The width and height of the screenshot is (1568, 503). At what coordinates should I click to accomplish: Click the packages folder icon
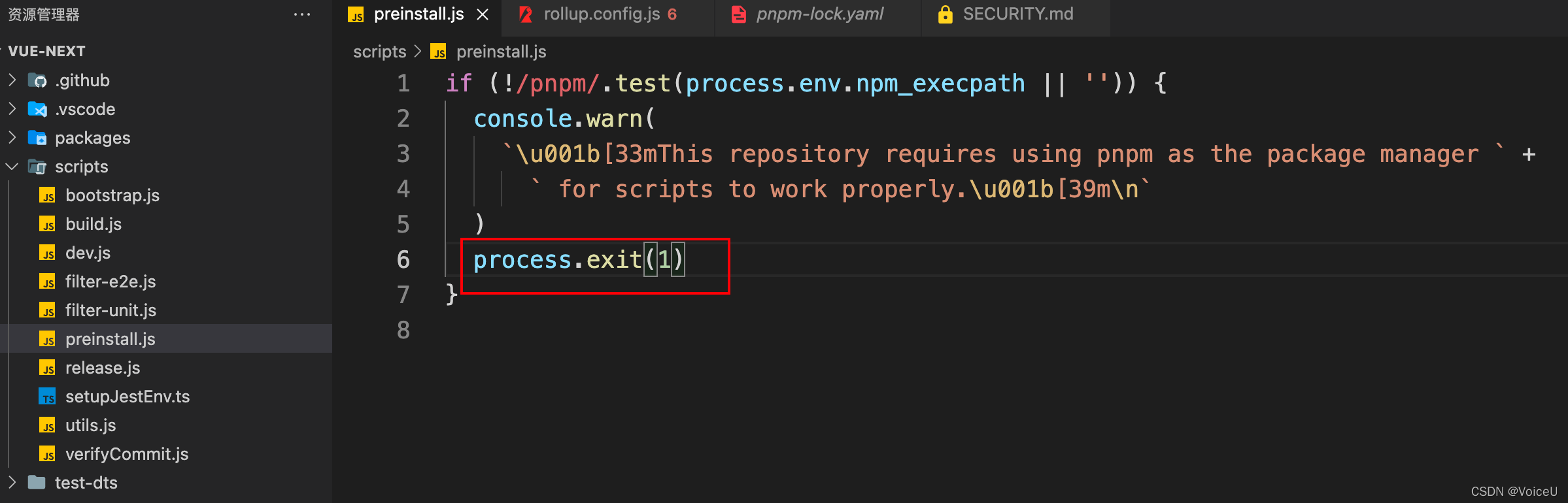point(37,138)
